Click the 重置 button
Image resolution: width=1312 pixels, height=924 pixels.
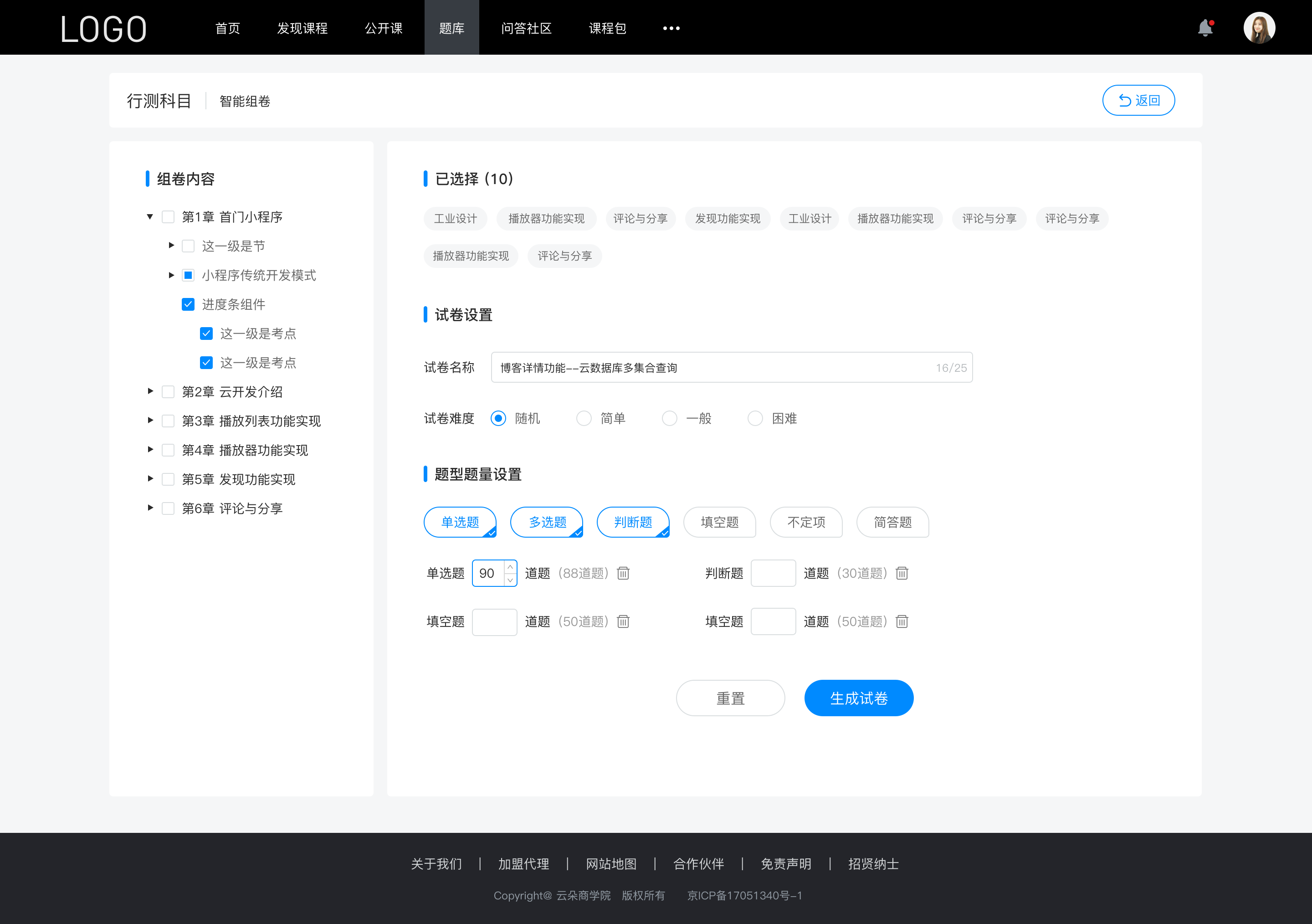click(730, 697)
